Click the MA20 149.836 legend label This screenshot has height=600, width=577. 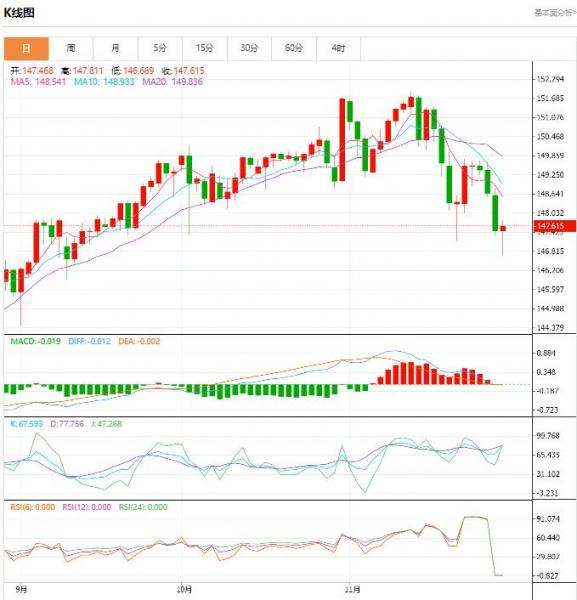click(173, 82)
